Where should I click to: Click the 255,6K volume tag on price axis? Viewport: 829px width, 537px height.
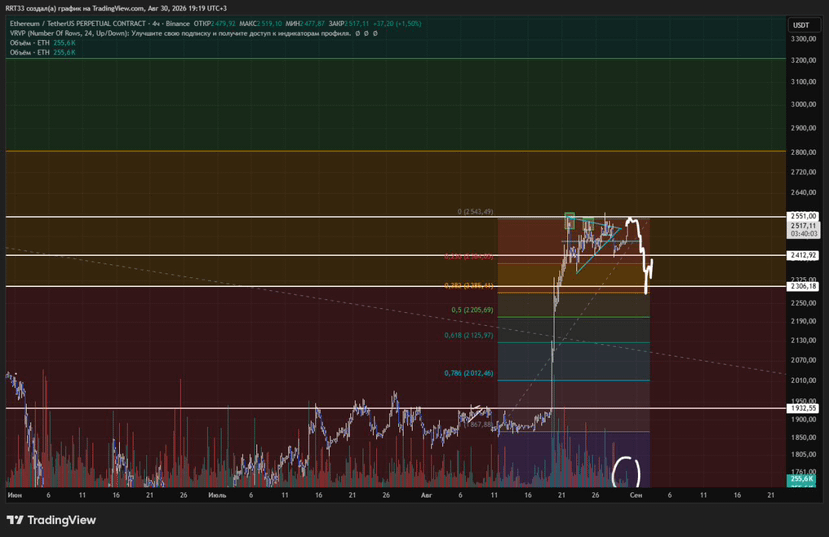click(x=803, y=479)
